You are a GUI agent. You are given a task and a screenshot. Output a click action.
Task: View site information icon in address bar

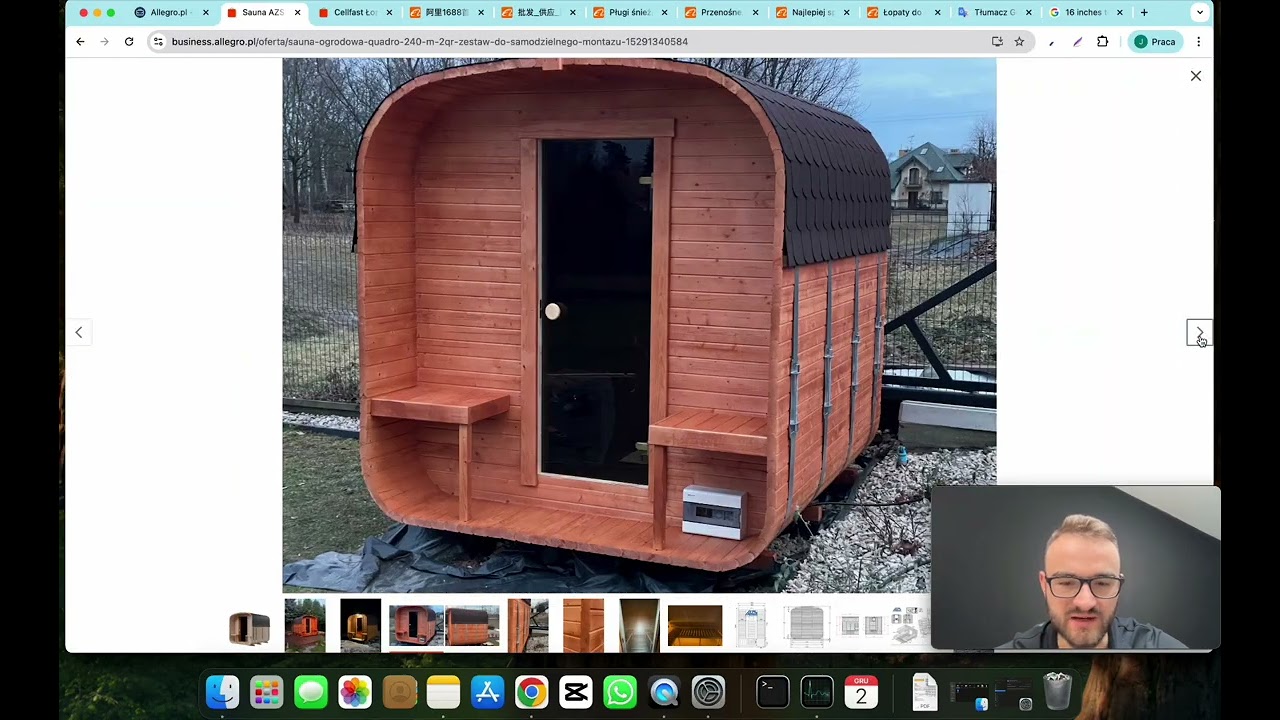[157, 42]
